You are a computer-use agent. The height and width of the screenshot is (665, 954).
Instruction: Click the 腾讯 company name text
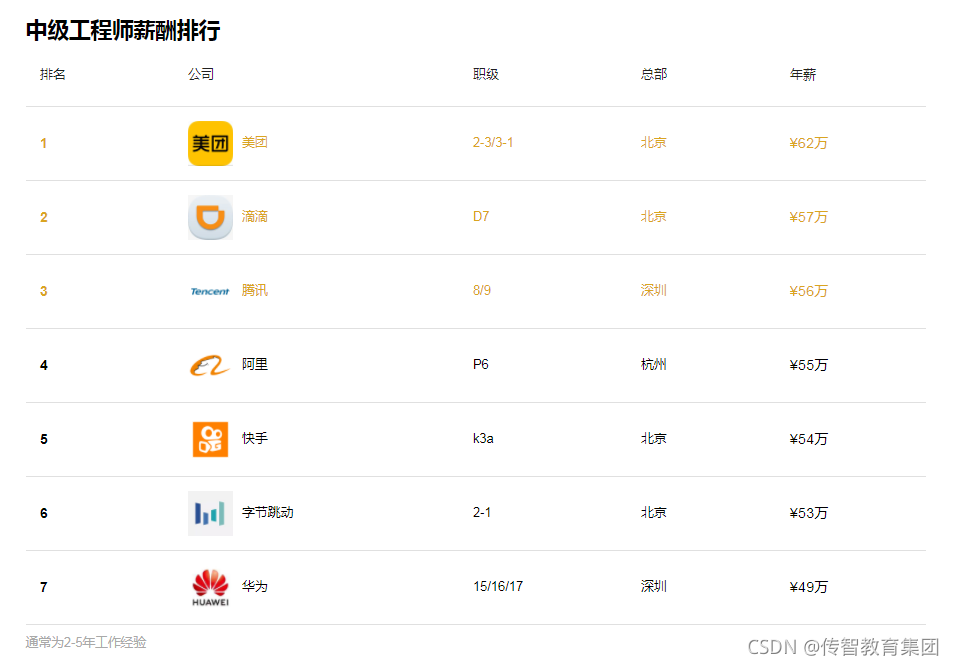click(255, 291)
